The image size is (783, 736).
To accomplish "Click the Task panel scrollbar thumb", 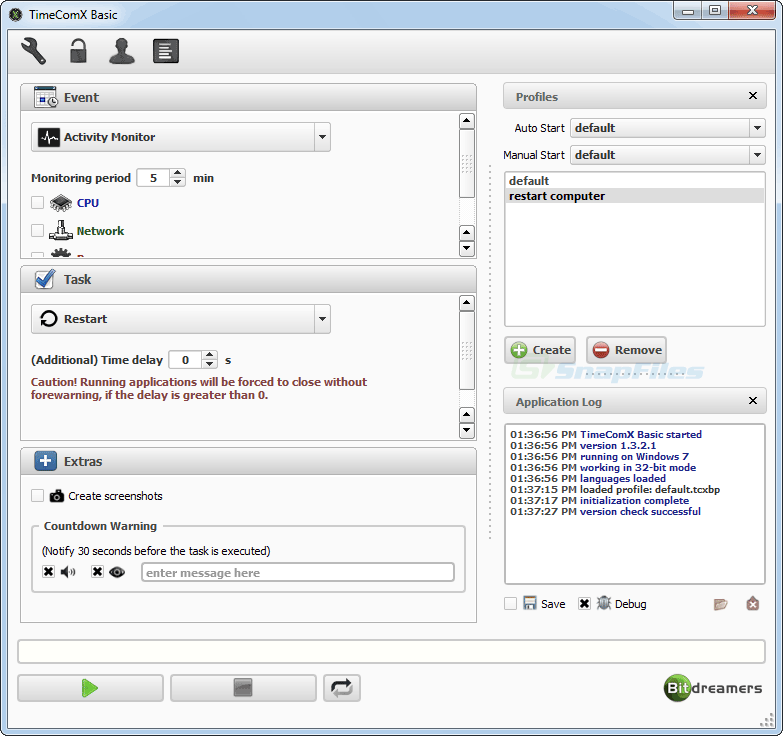I will (466, 350).
